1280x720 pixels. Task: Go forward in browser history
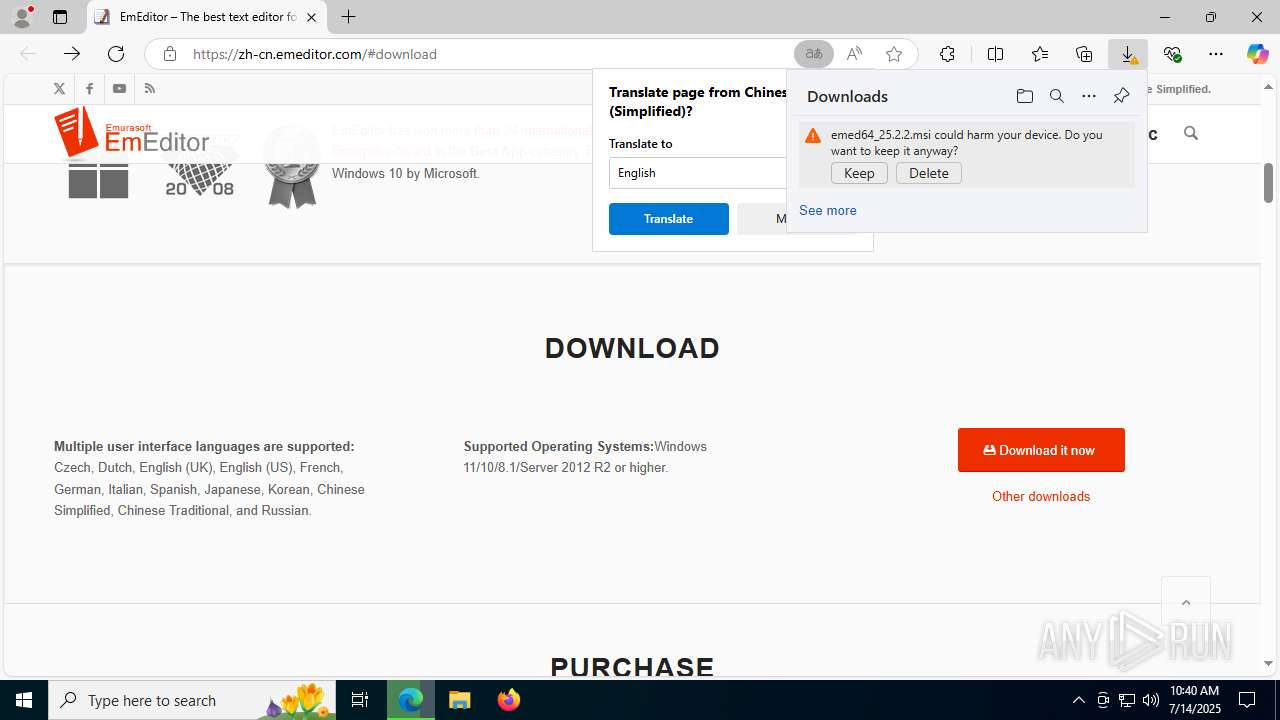(x=72, y=54)
